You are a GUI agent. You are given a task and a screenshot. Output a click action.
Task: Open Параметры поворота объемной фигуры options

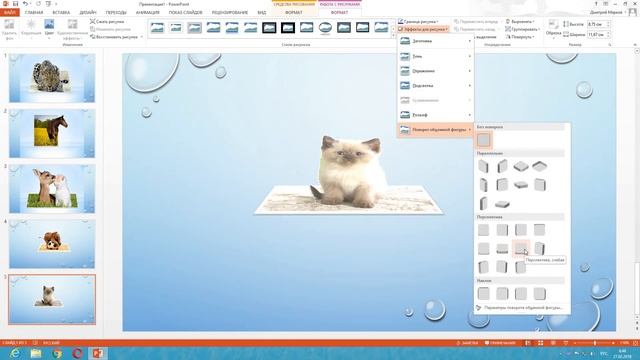pos(520,308)
